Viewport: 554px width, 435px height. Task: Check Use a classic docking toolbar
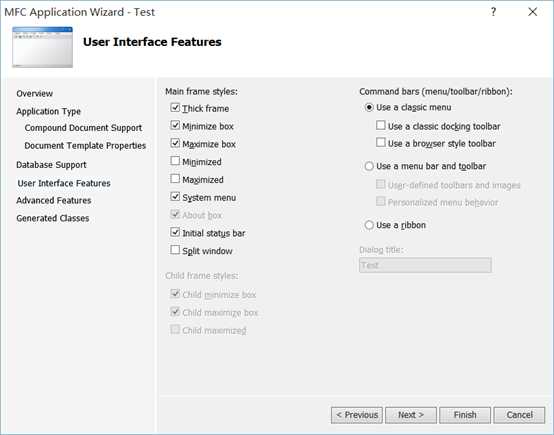tap(381, 125)
